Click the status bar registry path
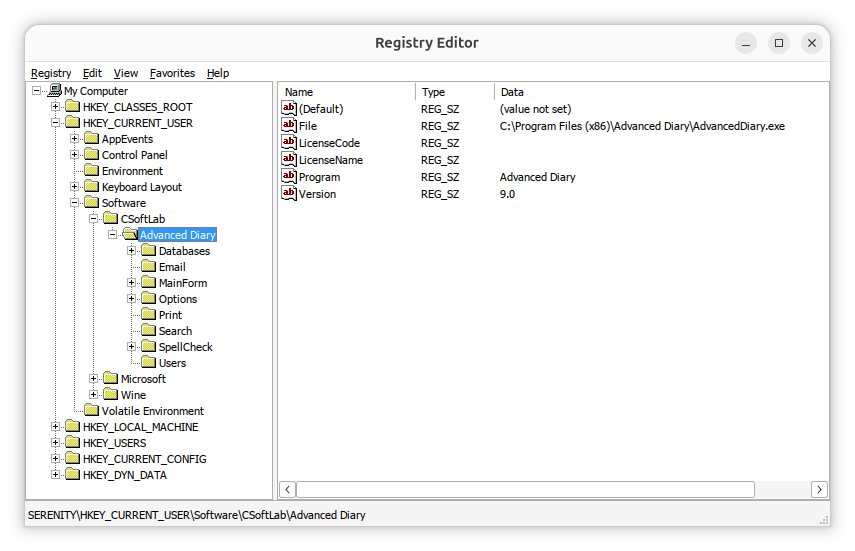Image resolution: width=855 pixels, height=551 pixels. (x=197, y=515)
